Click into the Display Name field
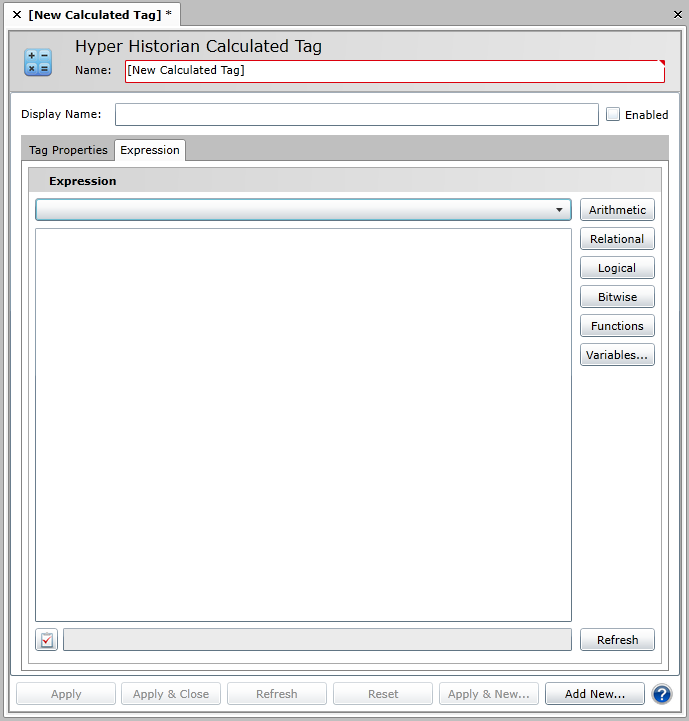689x721 pixels. point(356,114)
